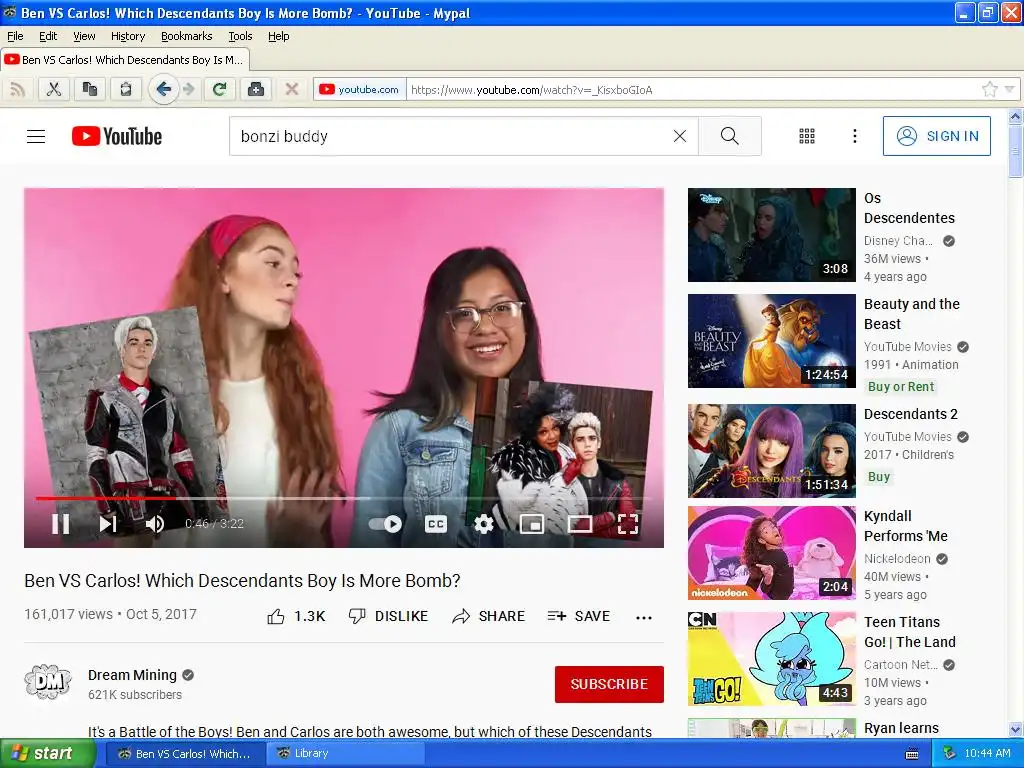Go to the YouTube home logo

point(117,136)
